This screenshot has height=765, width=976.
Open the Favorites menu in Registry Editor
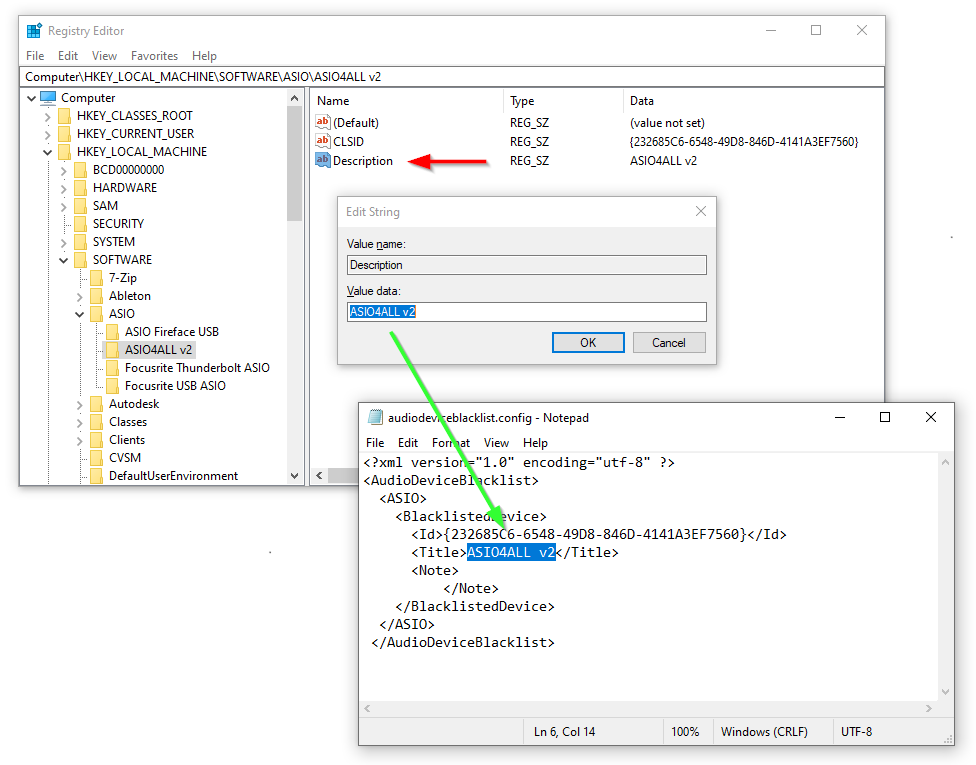154,56
